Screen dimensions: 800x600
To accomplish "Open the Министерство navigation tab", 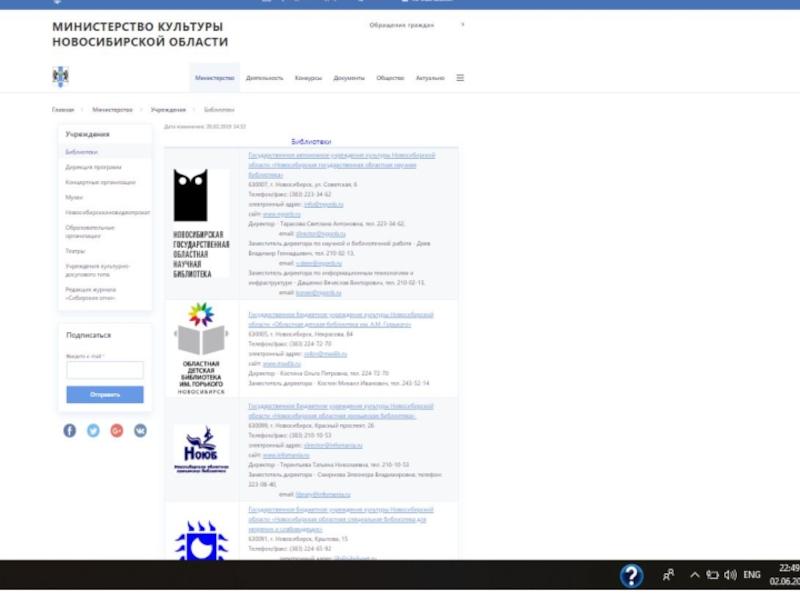I will [x=215, y=78].
